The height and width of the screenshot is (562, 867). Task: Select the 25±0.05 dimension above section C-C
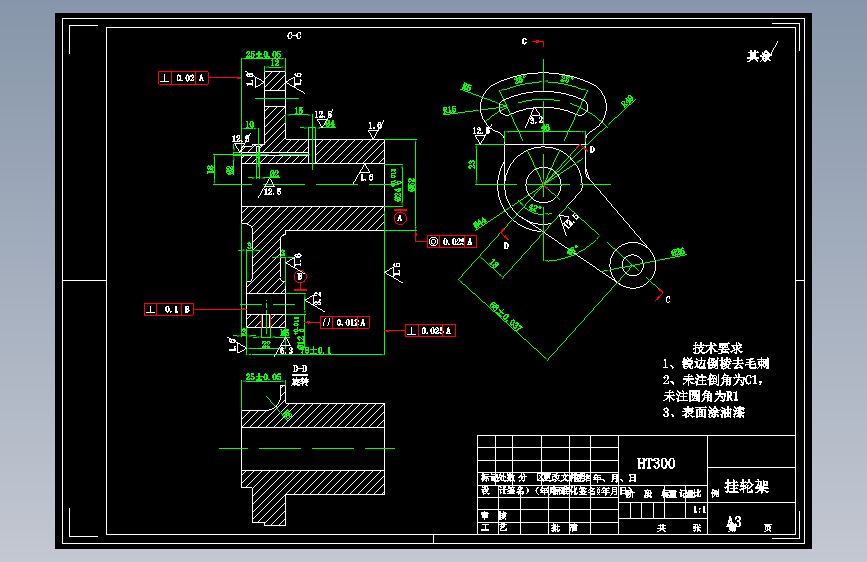(x=263, y=54)
